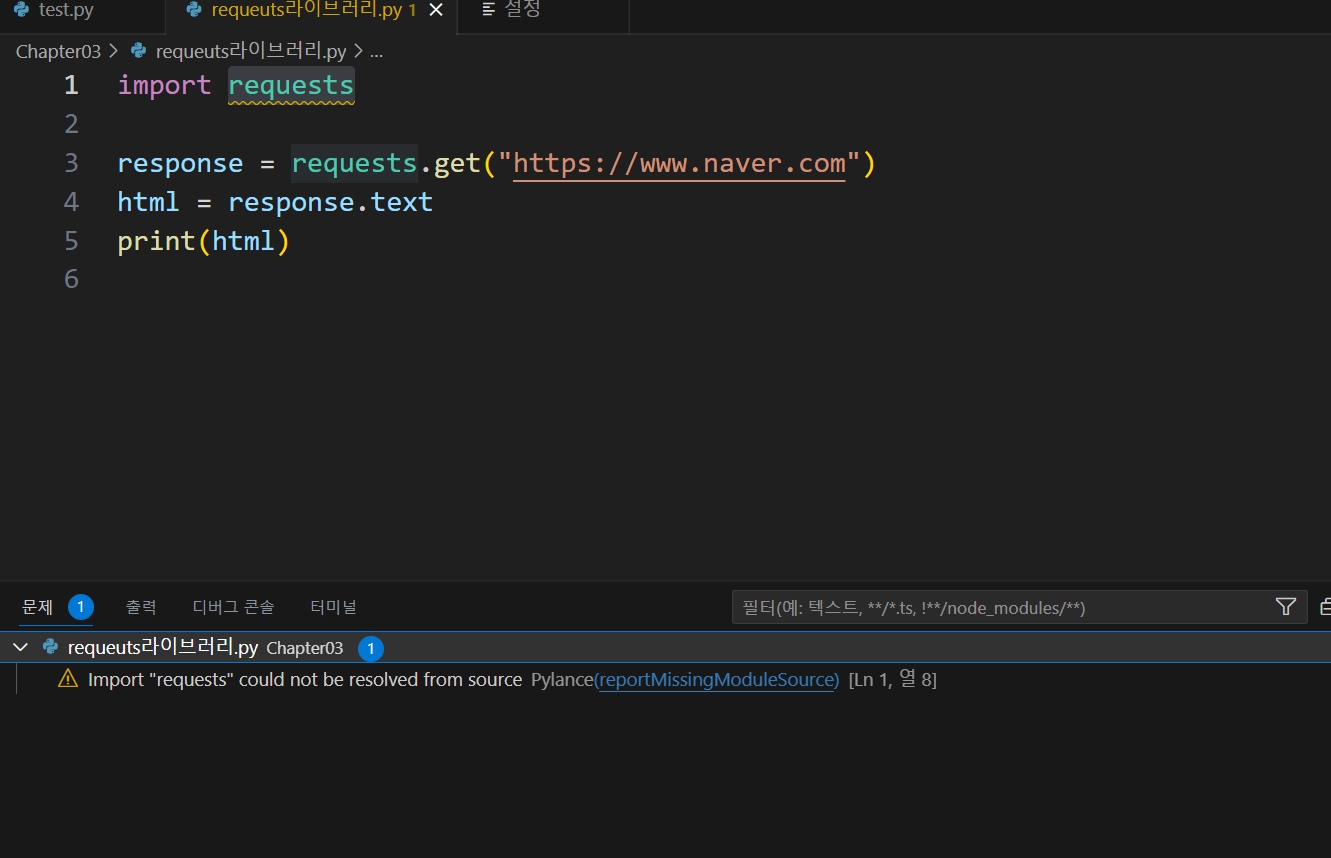Click the [Ln 1, 열 8] location text
This screenshot has width=1331, height=858.
(x=892, y=680)
